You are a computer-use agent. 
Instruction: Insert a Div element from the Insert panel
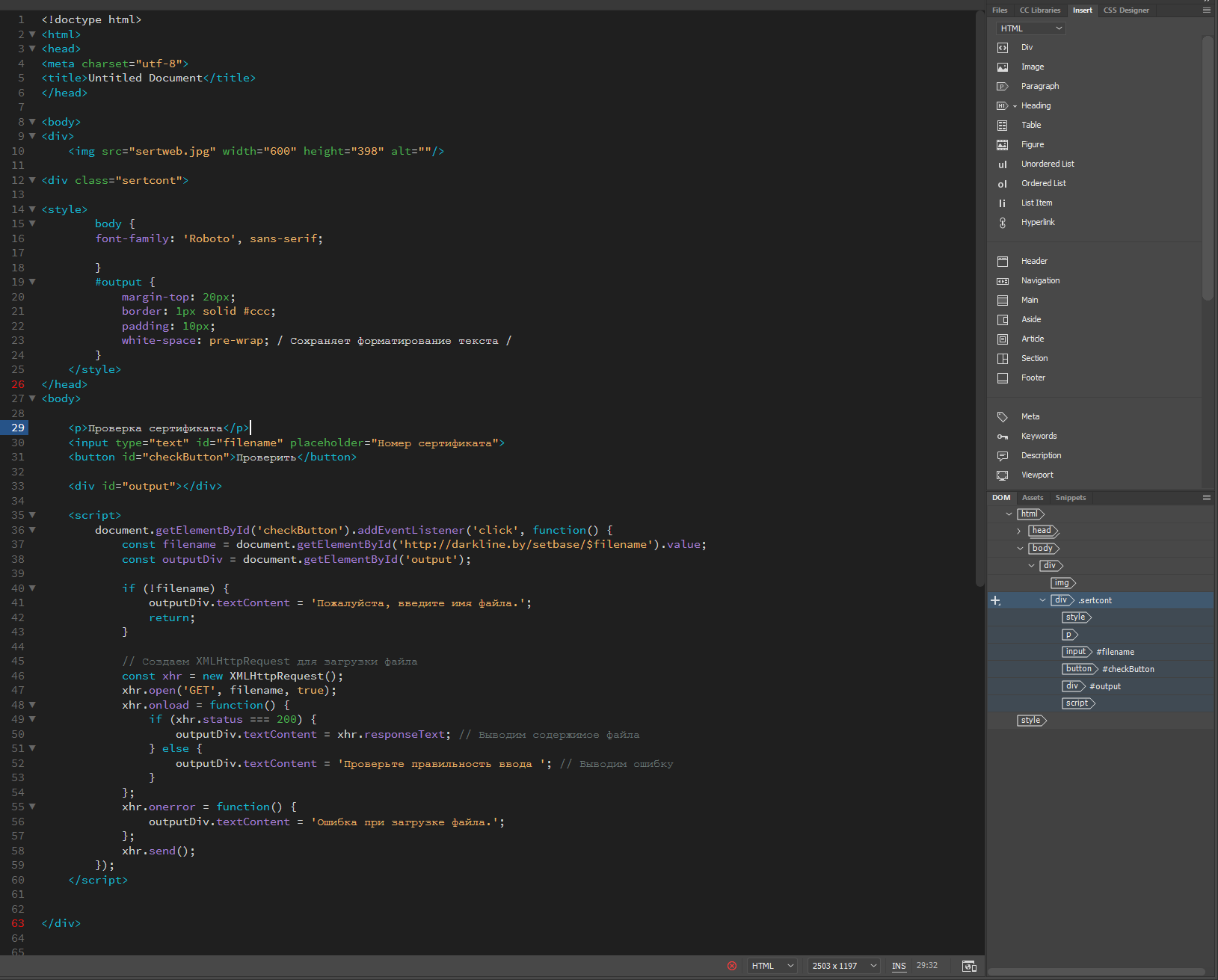1027,48
